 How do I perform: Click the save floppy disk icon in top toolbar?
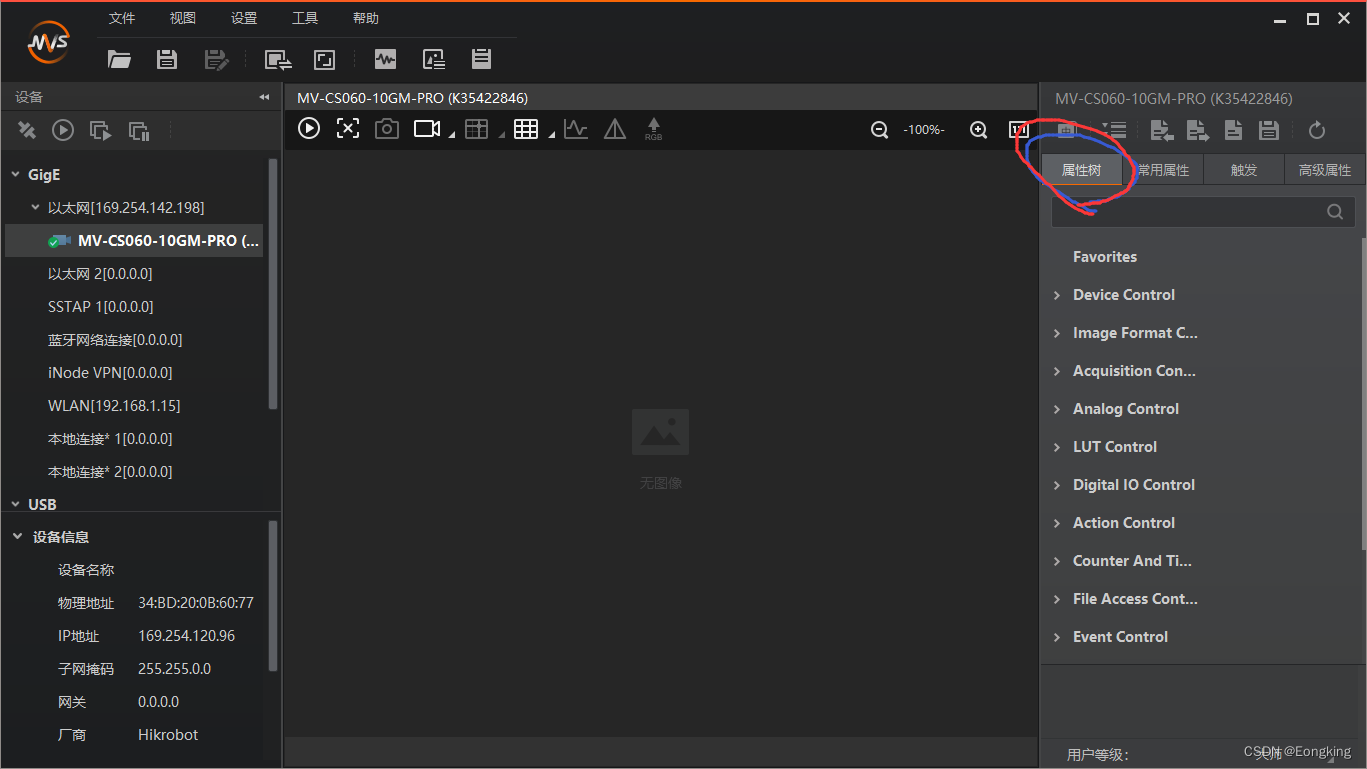(x=167, y=59)
